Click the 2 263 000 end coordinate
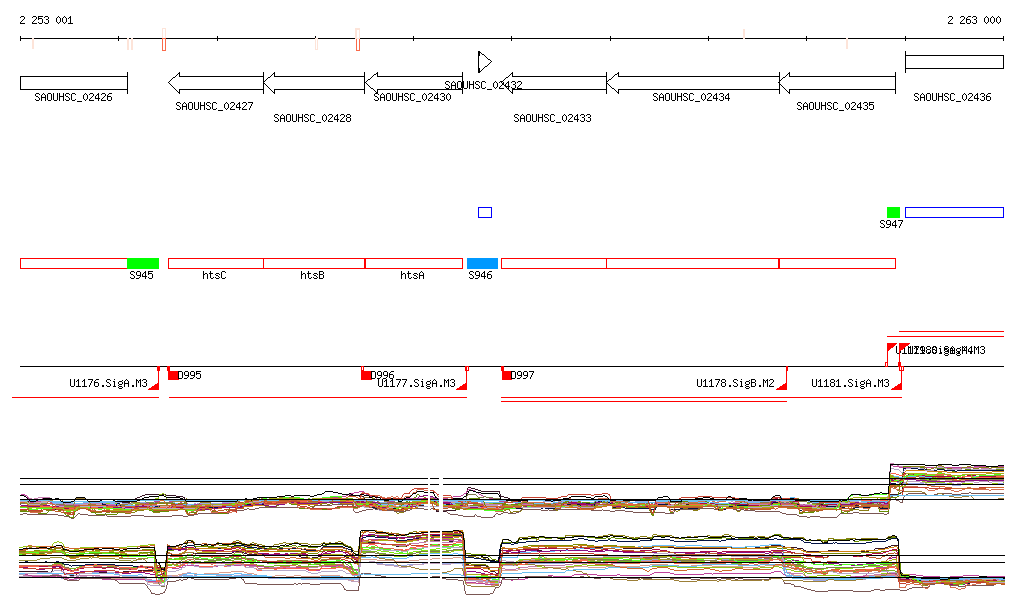 click(x=973, y=20)
